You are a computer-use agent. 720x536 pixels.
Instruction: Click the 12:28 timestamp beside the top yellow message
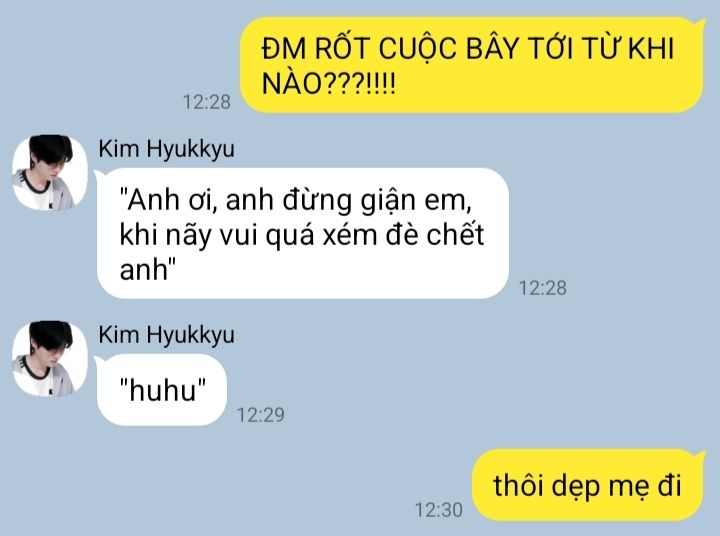tap(207, 102)
